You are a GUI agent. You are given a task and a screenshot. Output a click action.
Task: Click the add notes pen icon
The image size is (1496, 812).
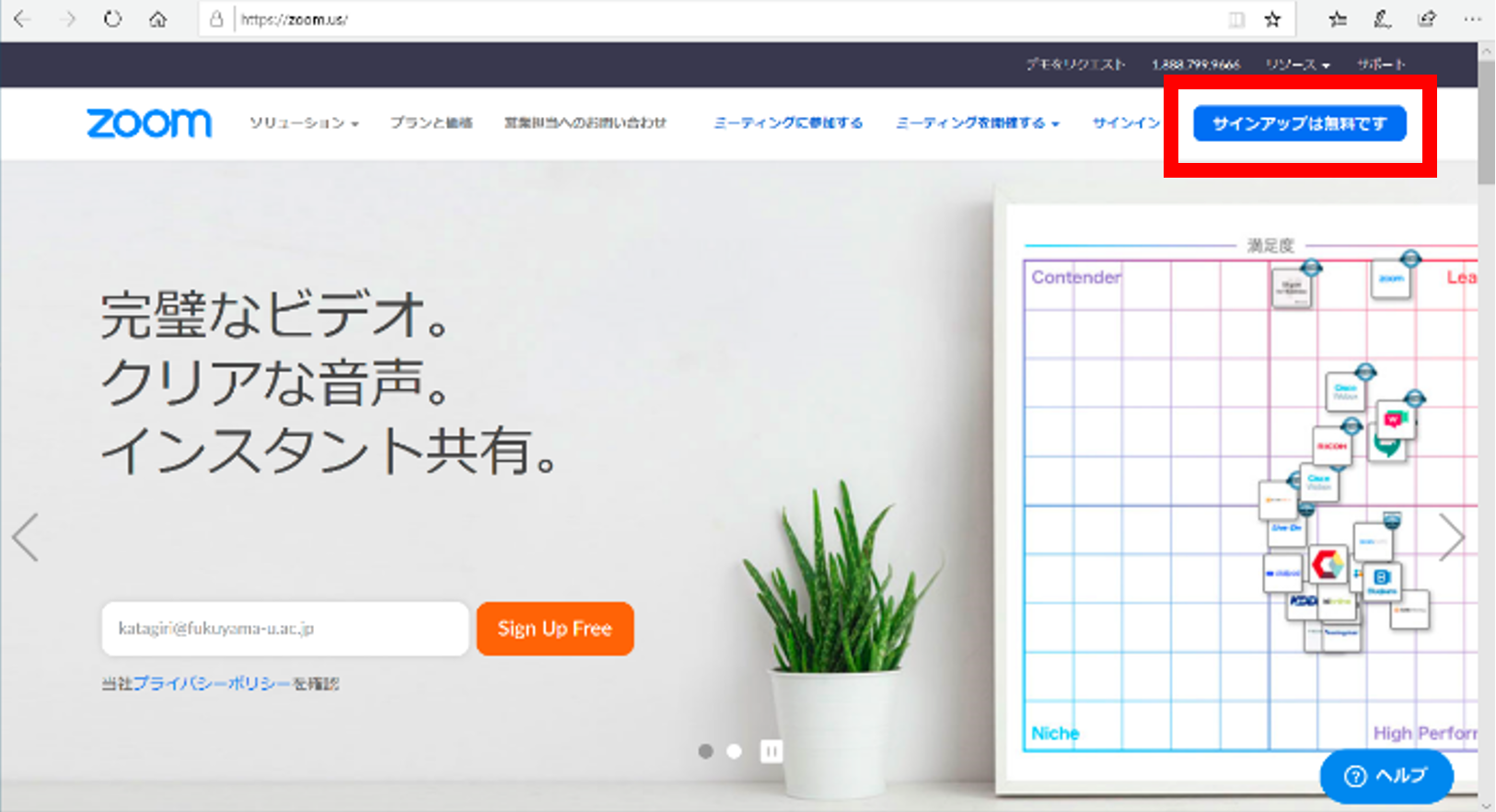tap(1382, 19)
